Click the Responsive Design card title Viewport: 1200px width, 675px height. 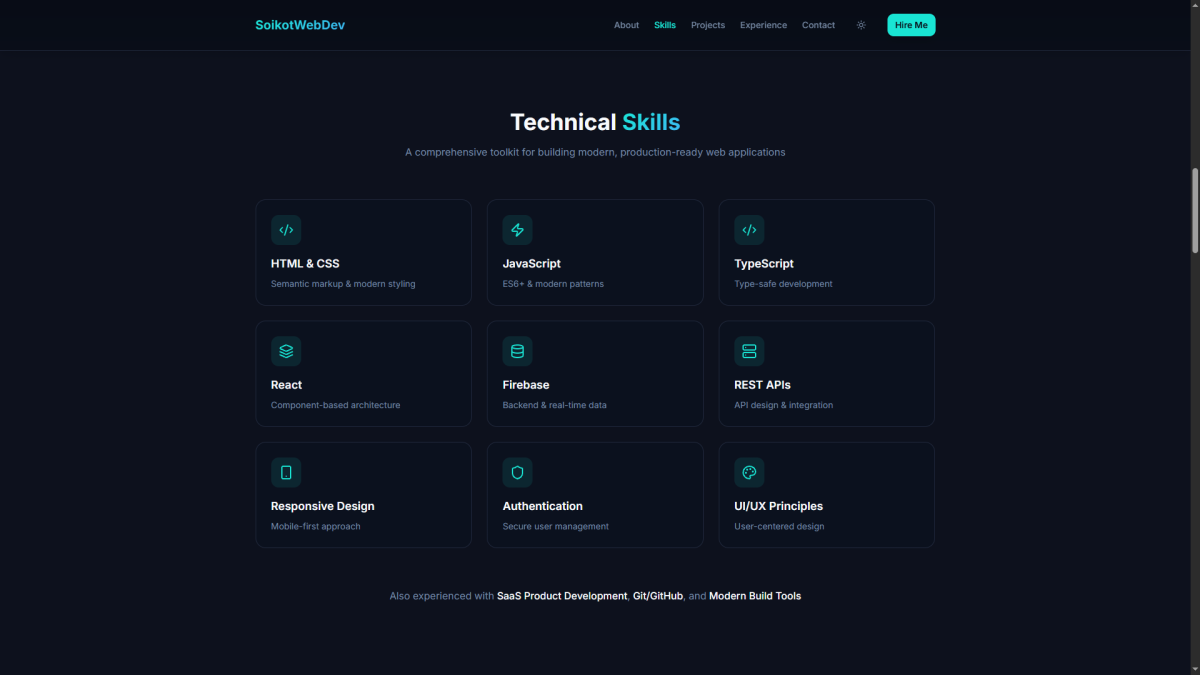click(323, 506)
